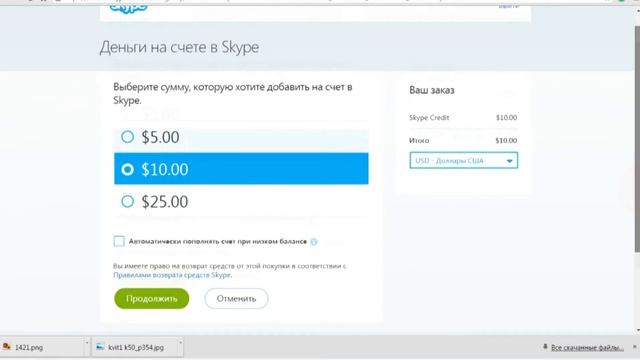Click the vertical page scrollbar thumb

click(637, 139)
